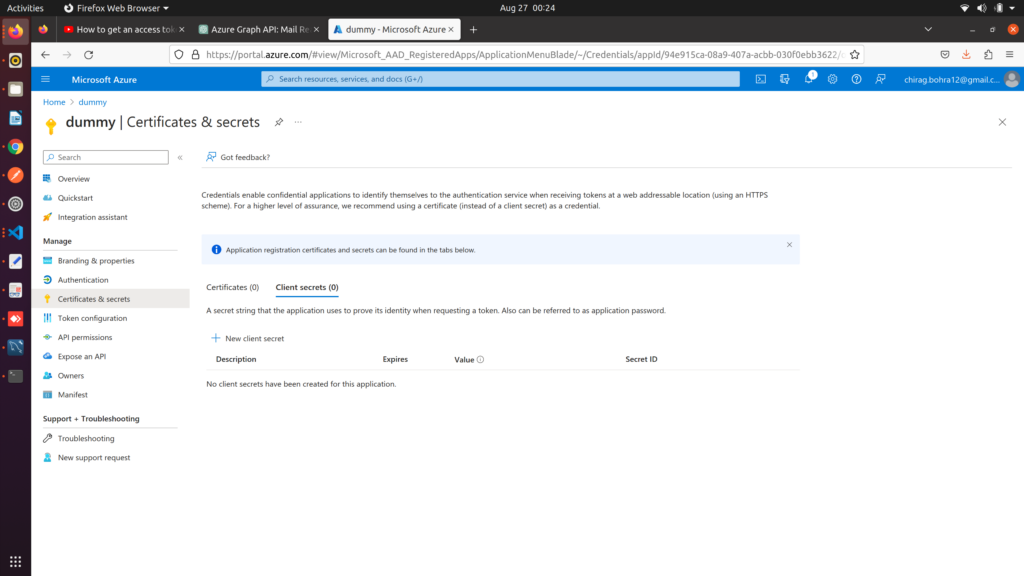
Task: Bookmark this page with star icon
Action: (854, 55)
